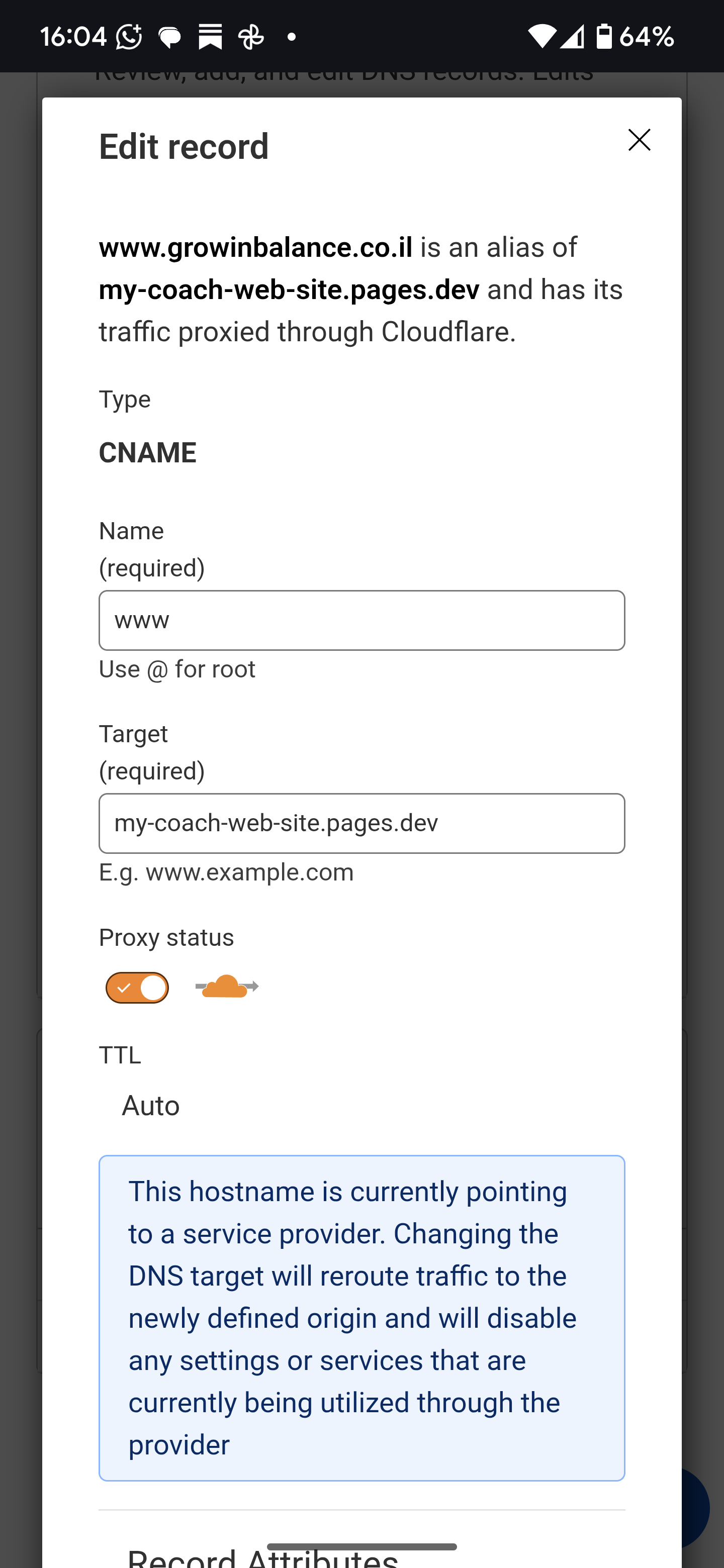Open the TTL Auto dropdown

(150, 1106)
